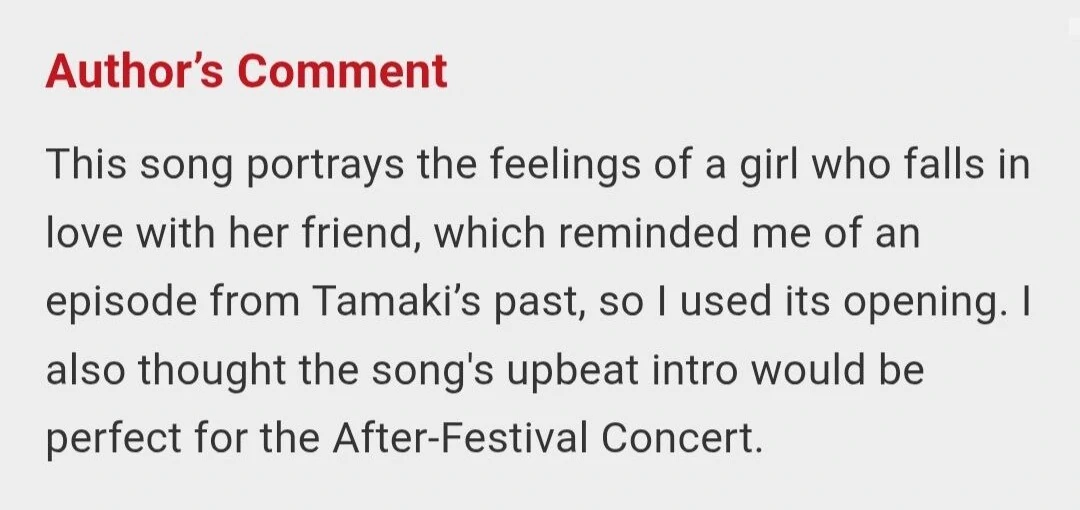
Task: Select the word friend in the second line
Action: coord(360,234)
